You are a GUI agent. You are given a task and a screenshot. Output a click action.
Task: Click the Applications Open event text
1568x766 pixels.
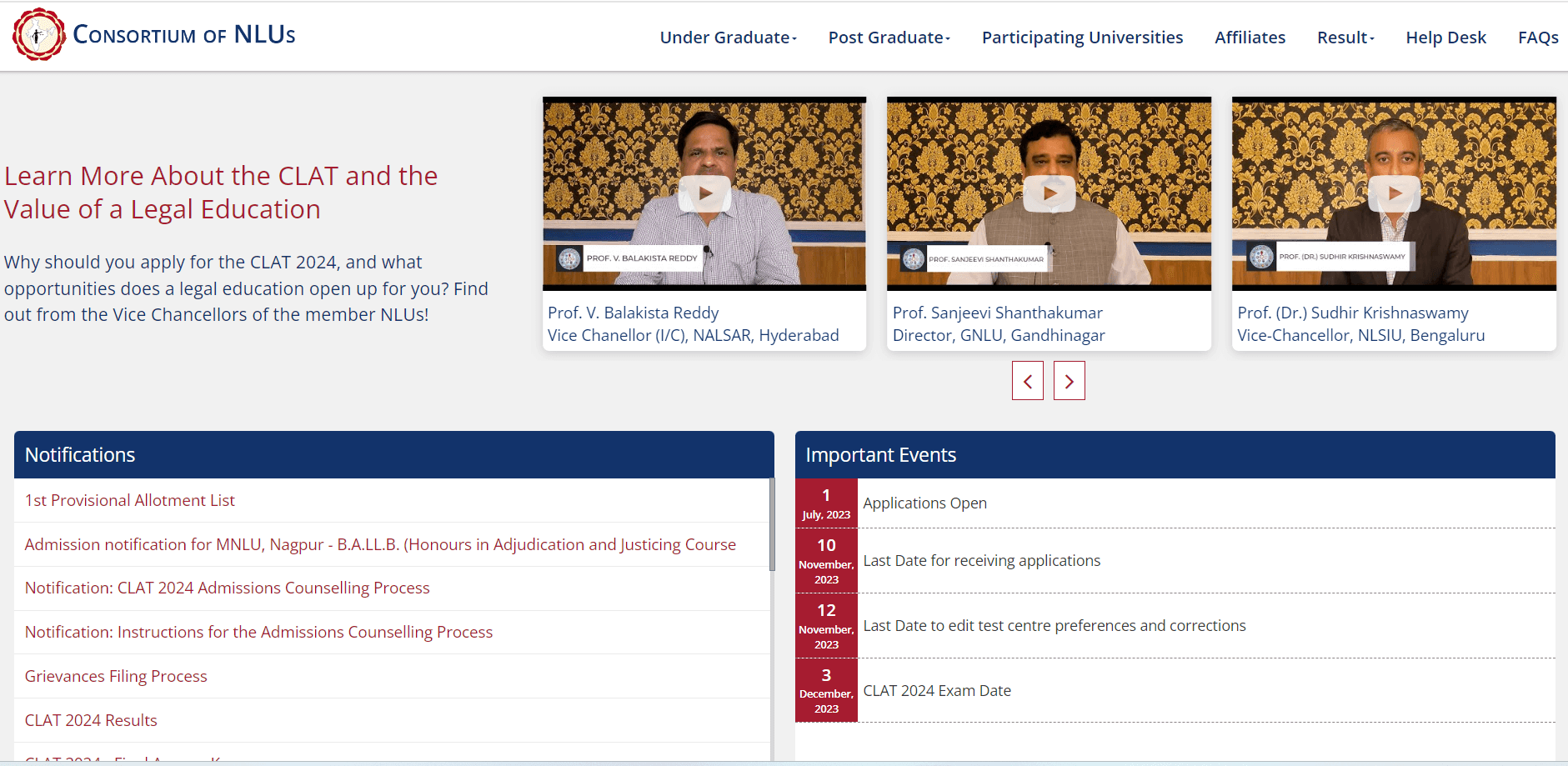924,503
